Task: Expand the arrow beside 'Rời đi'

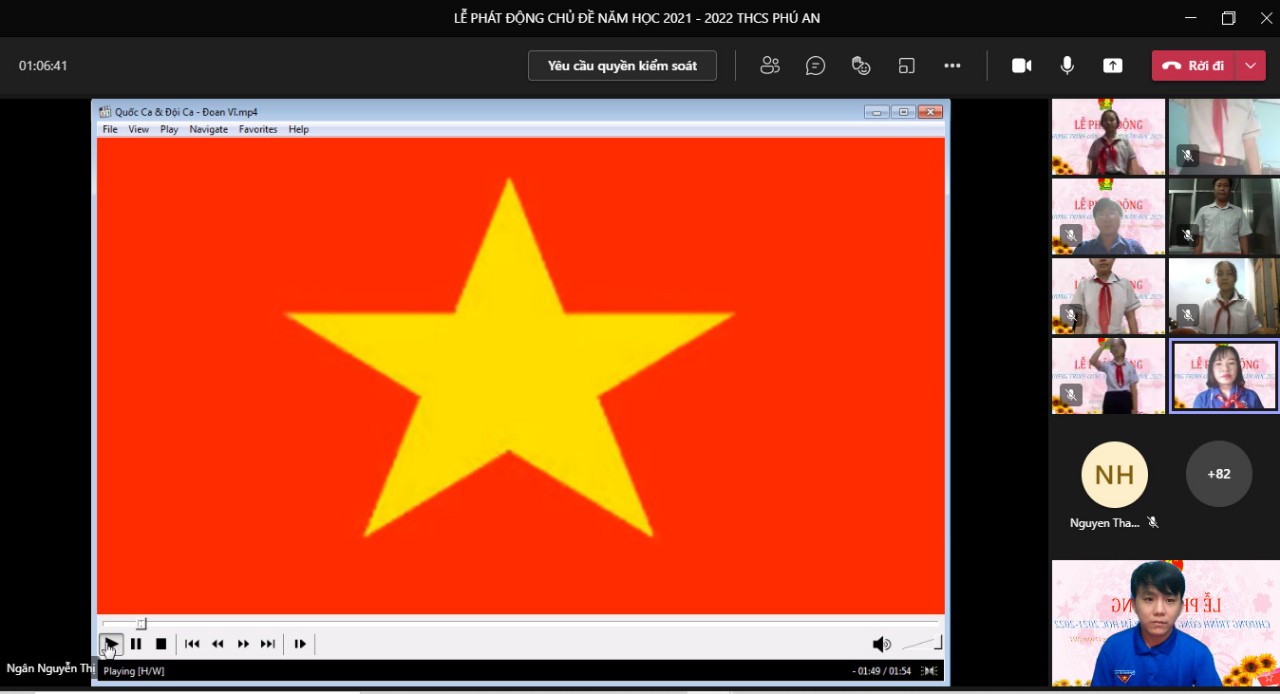Action: tap(1251, 66)
